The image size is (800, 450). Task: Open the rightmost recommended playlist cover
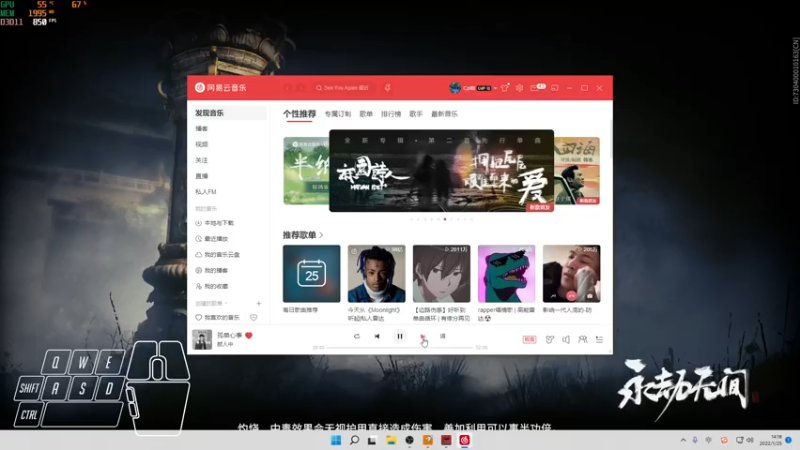coord(571,273)
